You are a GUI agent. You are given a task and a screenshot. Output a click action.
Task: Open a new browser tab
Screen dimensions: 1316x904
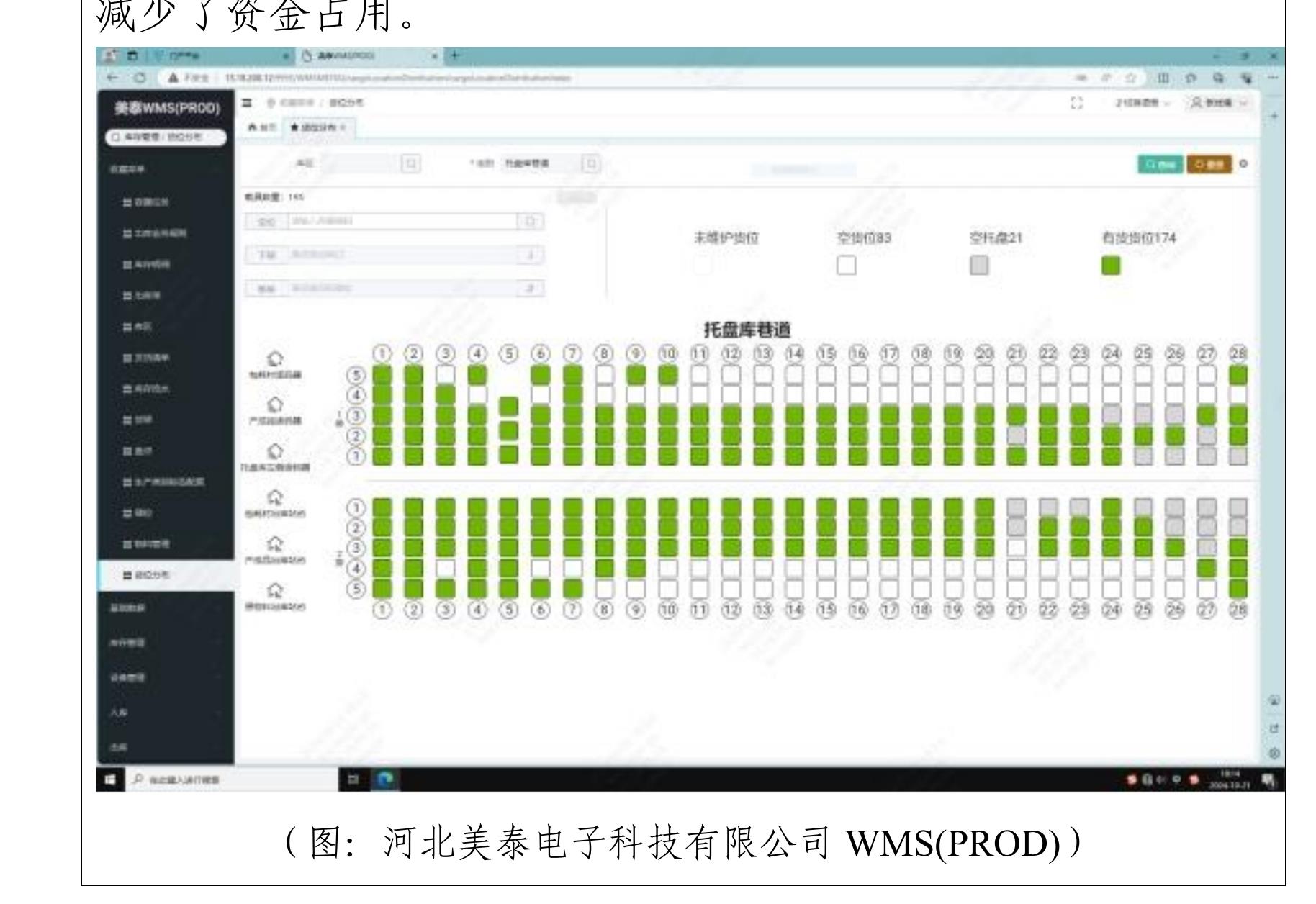(x=454, y=55)
